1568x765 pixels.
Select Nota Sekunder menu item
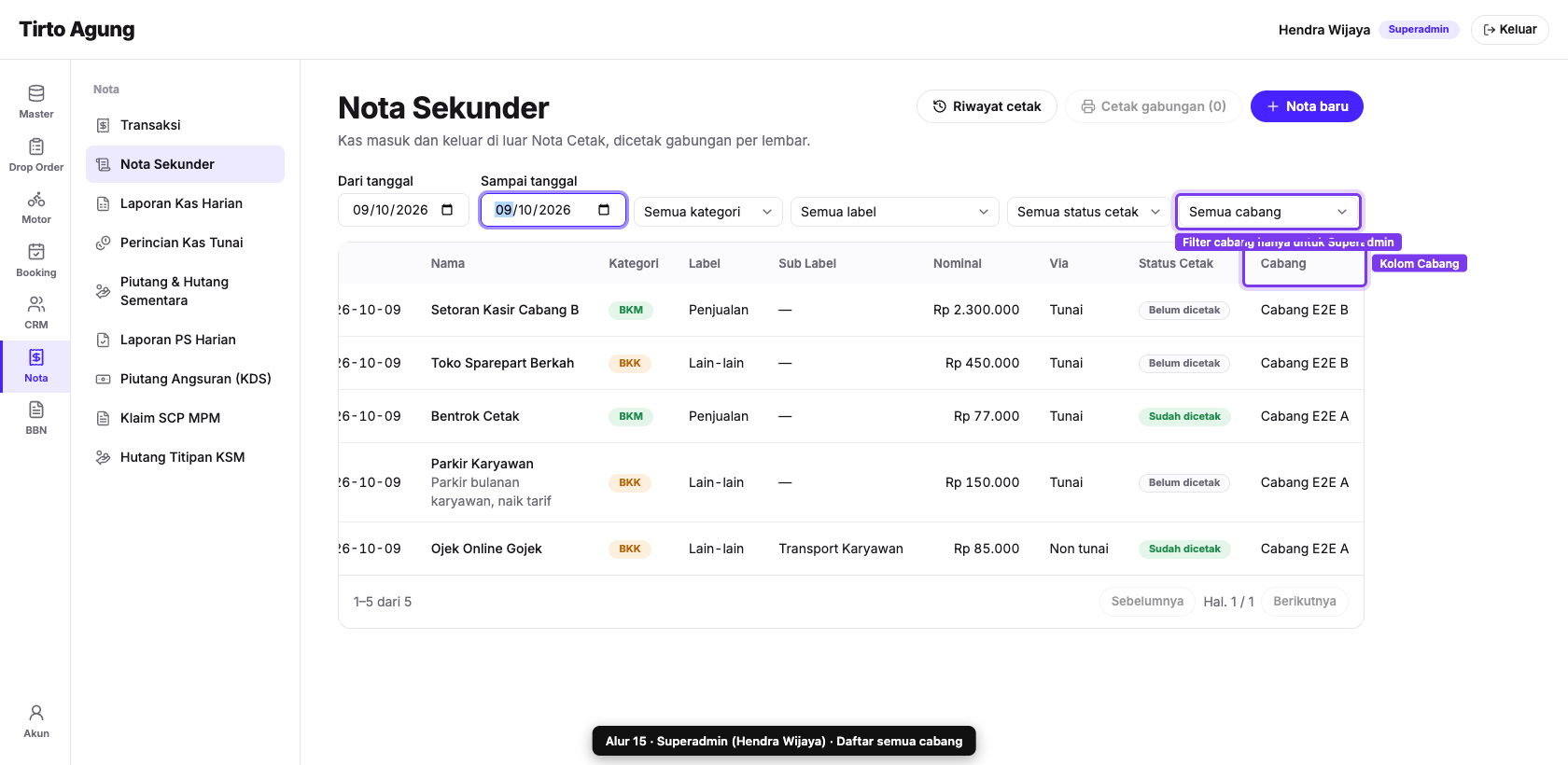click(185, 164)
